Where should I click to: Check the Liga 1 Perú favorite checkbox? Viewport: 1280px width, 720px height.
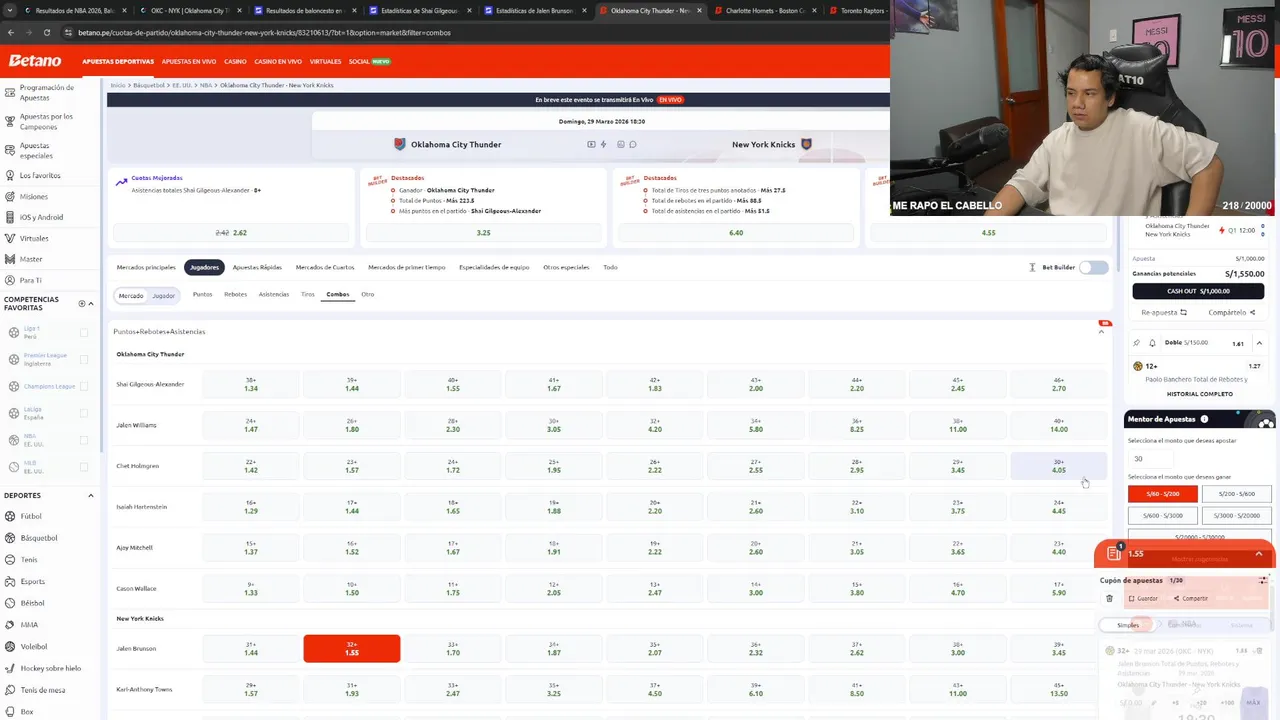tap(83, 332)
